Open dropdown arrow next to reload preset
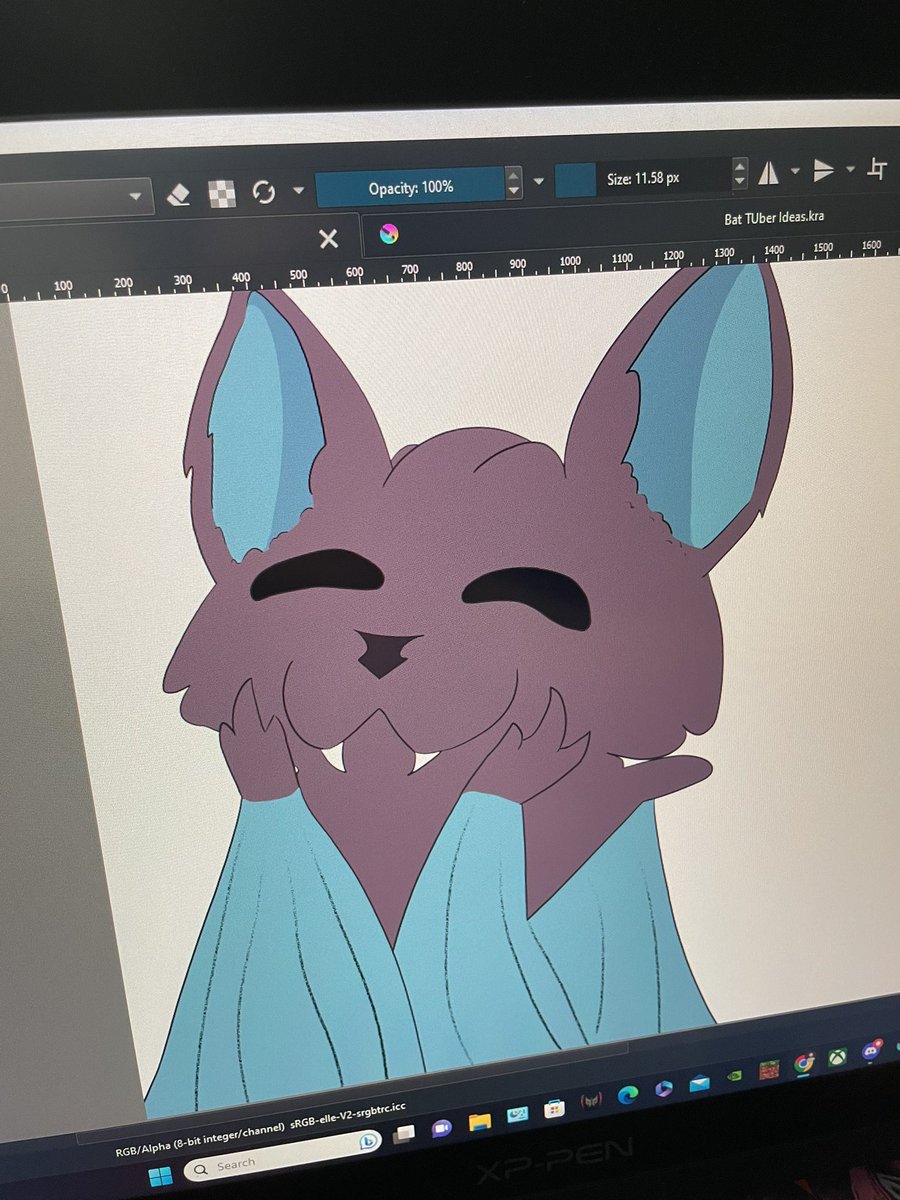The height and width of the screenshot is (1200, 900). [298, 190]
